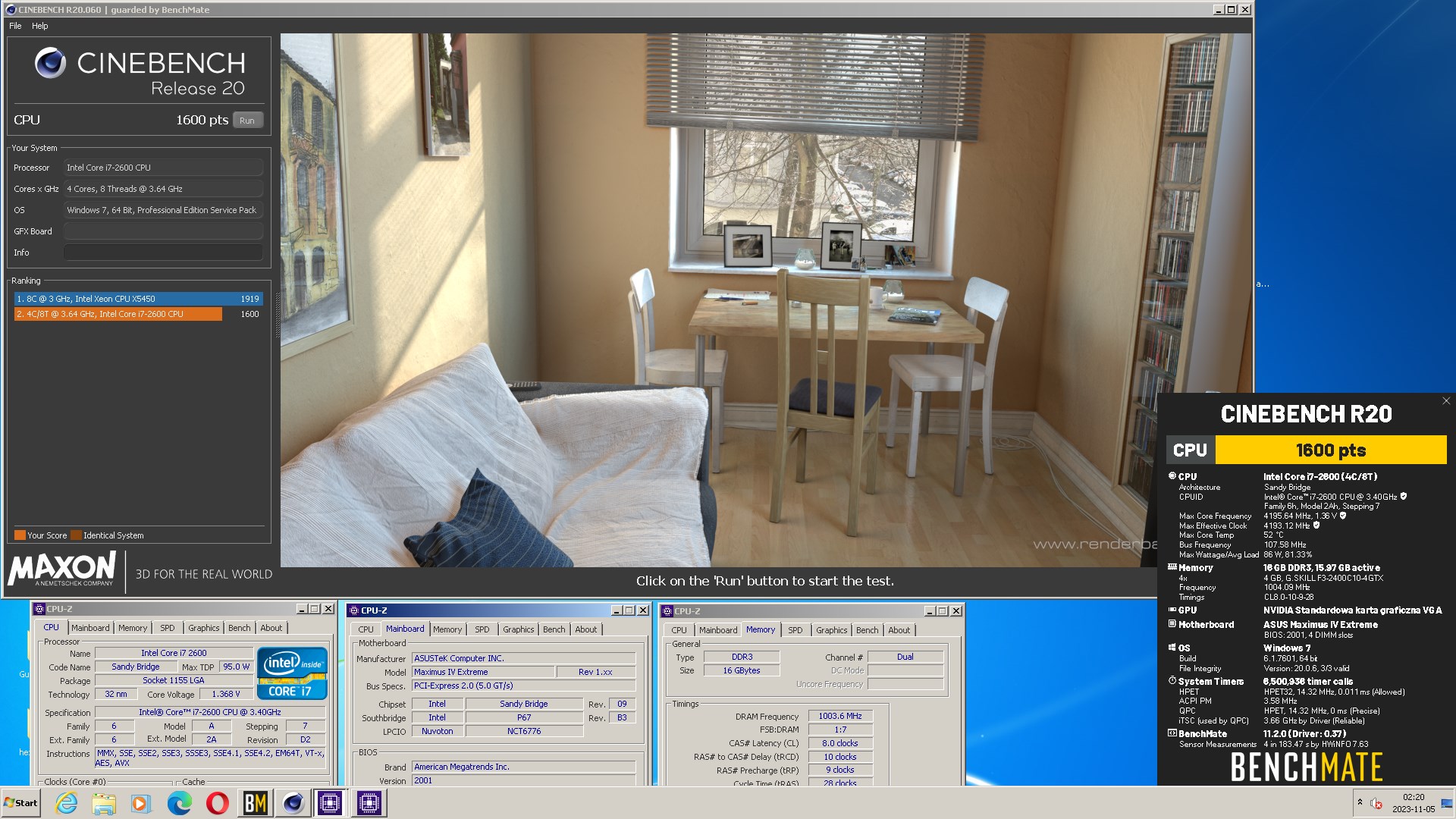Click the DRAM Frequency 1003.6 MHz value
The image size is (1456, 819).
pos(840,716)
